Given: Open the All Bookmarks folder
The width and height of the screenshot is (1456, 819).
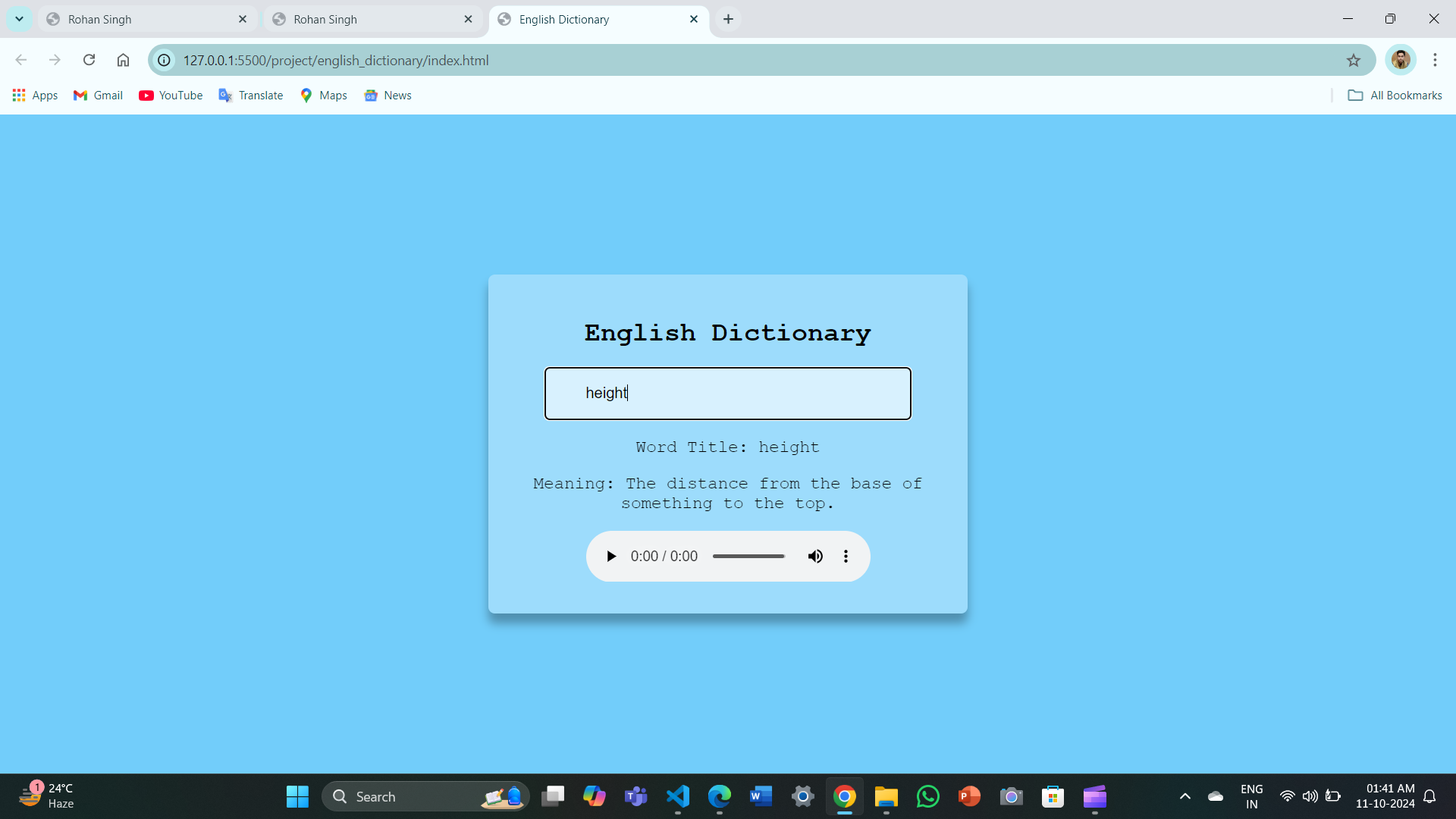Looking at the screenshot, I should pyautogui.click(x=1395, y=95).
